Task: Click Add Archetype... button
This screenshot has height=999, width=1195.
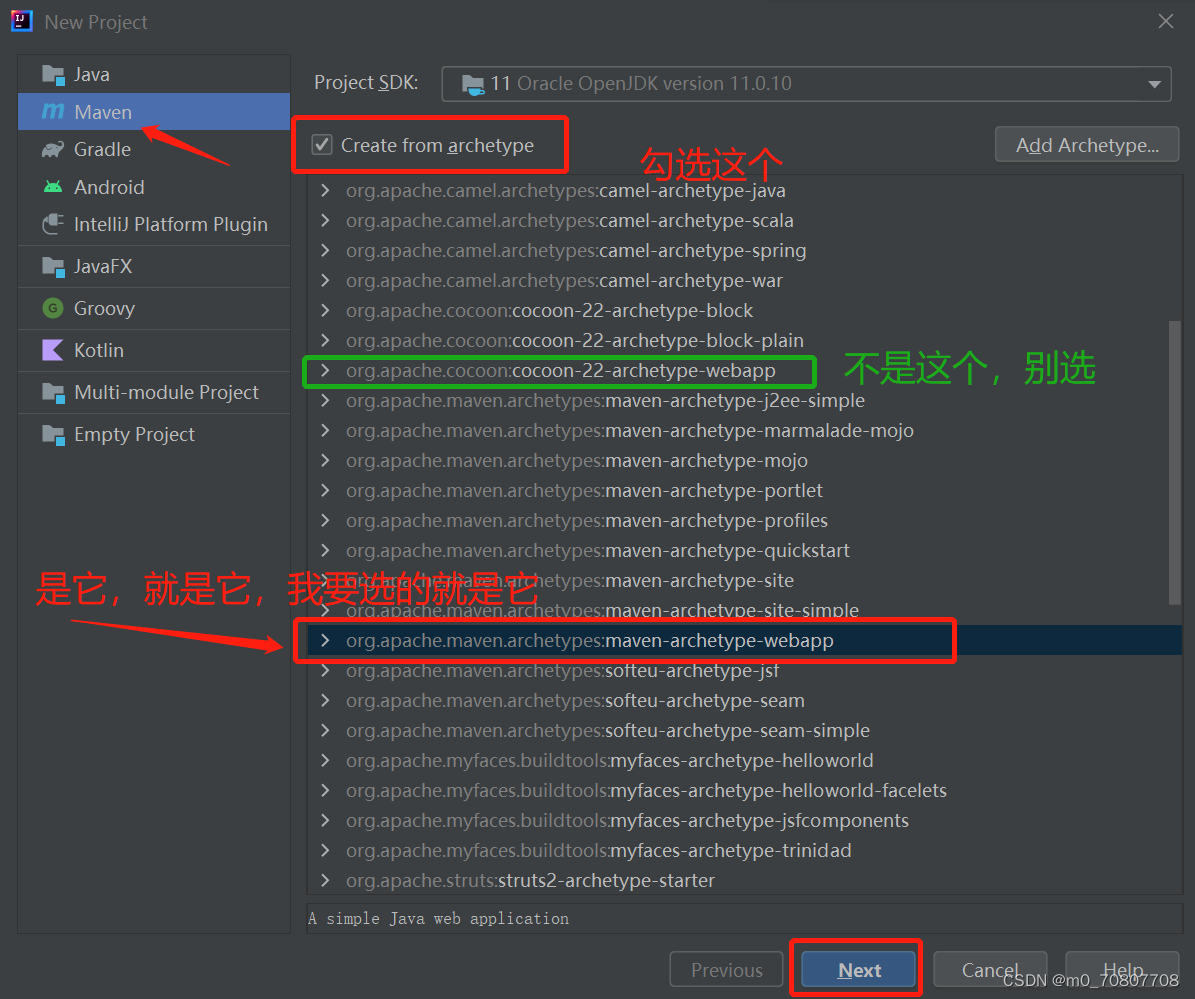Action: 1087,145
